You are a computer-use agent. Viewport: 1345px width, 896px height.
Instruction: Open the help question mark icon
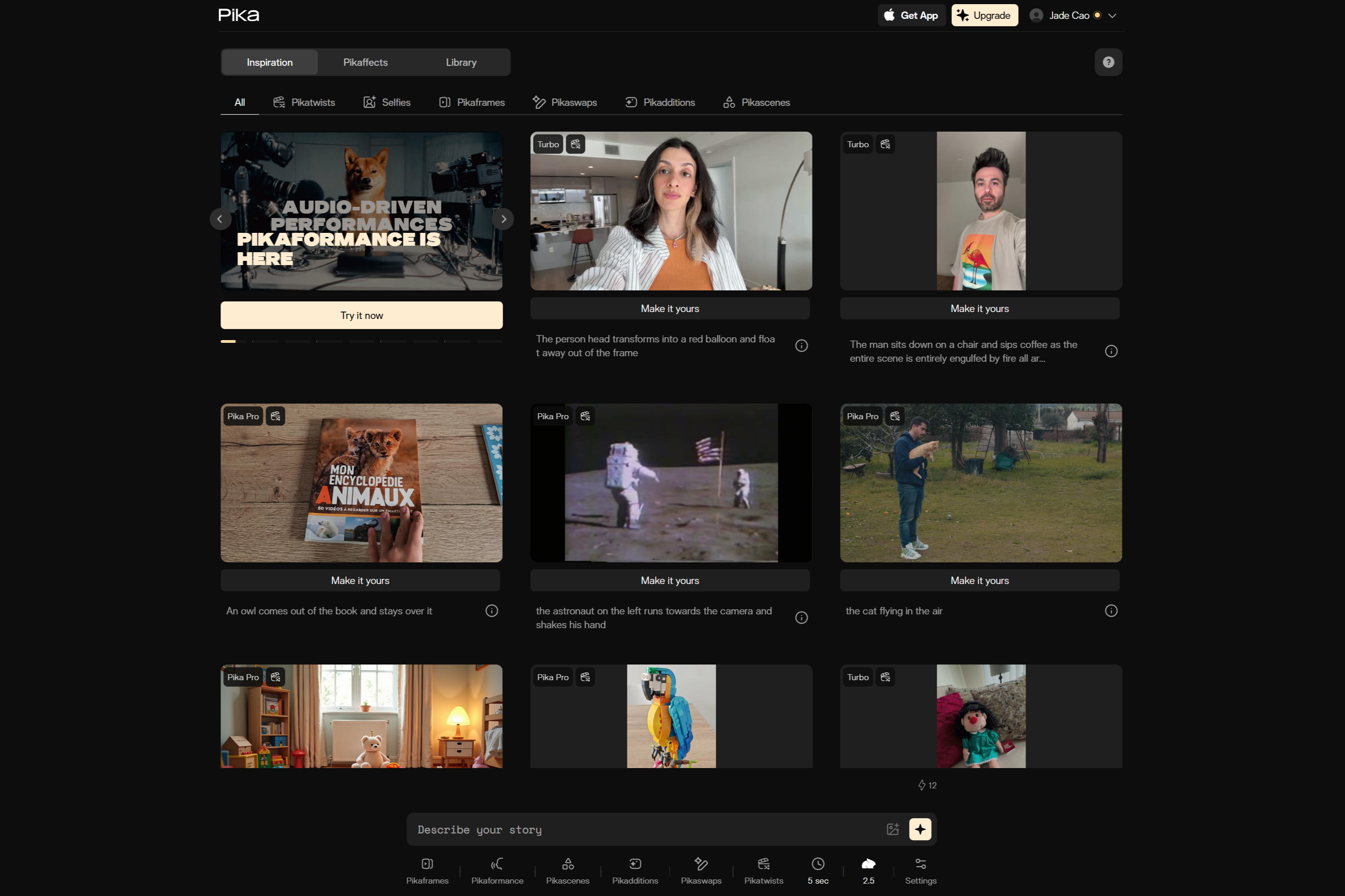(x=1108, y=62)
